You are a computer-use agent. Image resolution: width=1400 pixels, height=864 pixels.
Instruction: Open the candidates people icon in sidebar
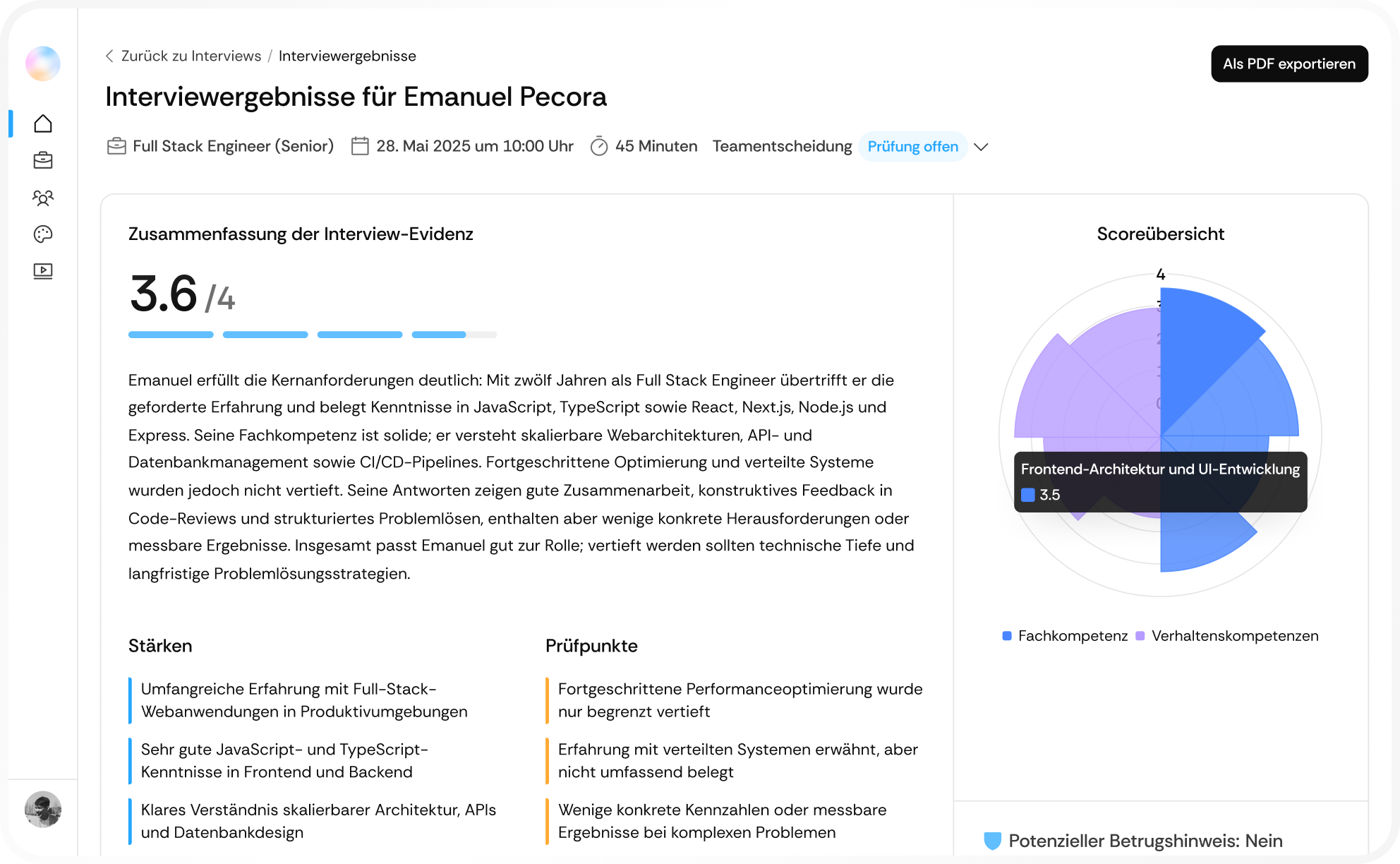(43, 198)
